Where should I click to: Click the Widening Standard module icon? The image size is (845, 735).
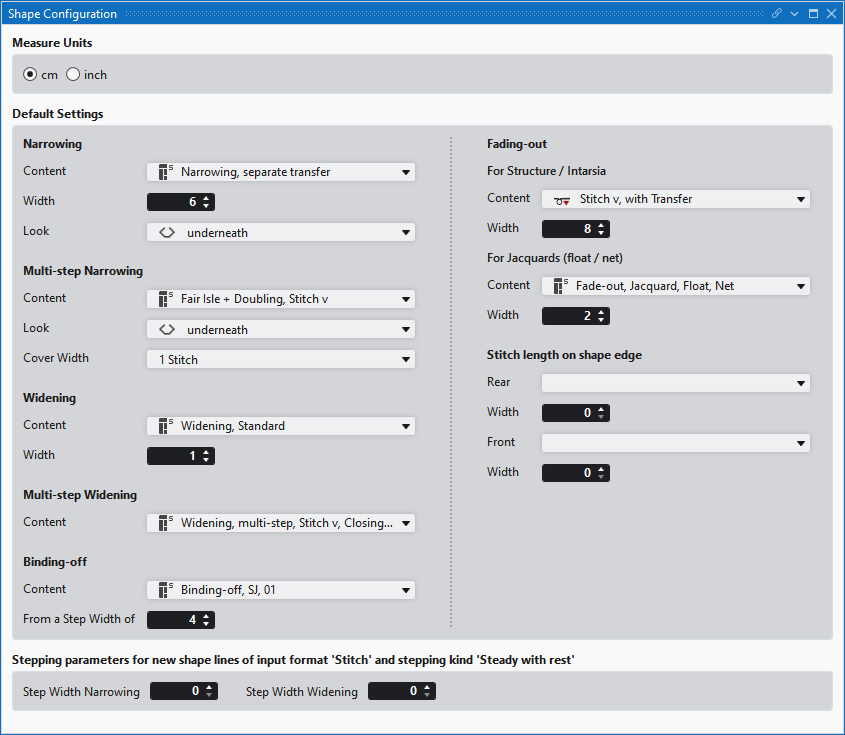(165, 426)
